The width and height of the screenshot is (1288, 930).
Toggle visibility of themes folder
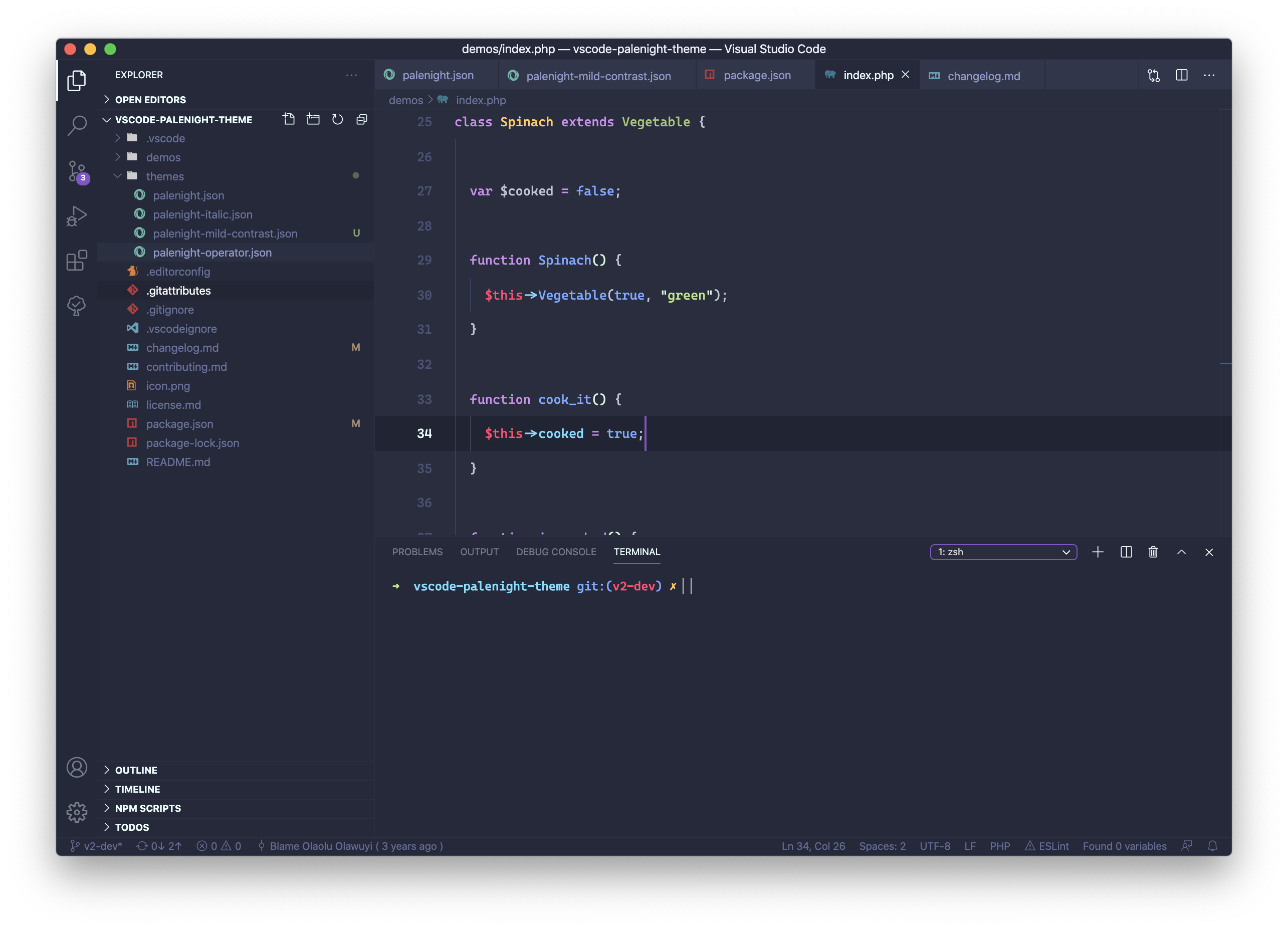point(118,176)
